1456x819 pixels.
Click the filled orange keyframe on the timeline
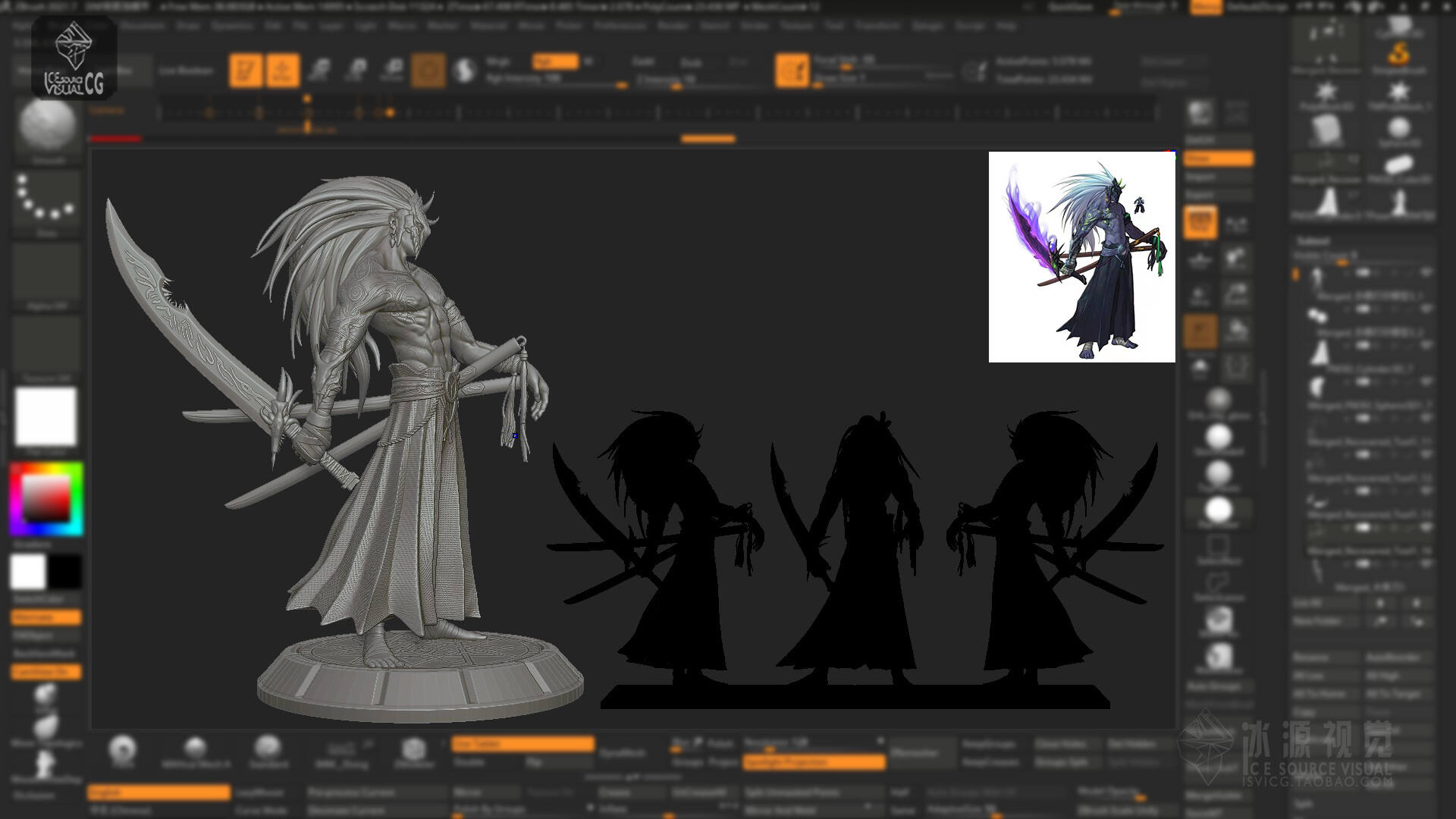click(x=390, y=113)
